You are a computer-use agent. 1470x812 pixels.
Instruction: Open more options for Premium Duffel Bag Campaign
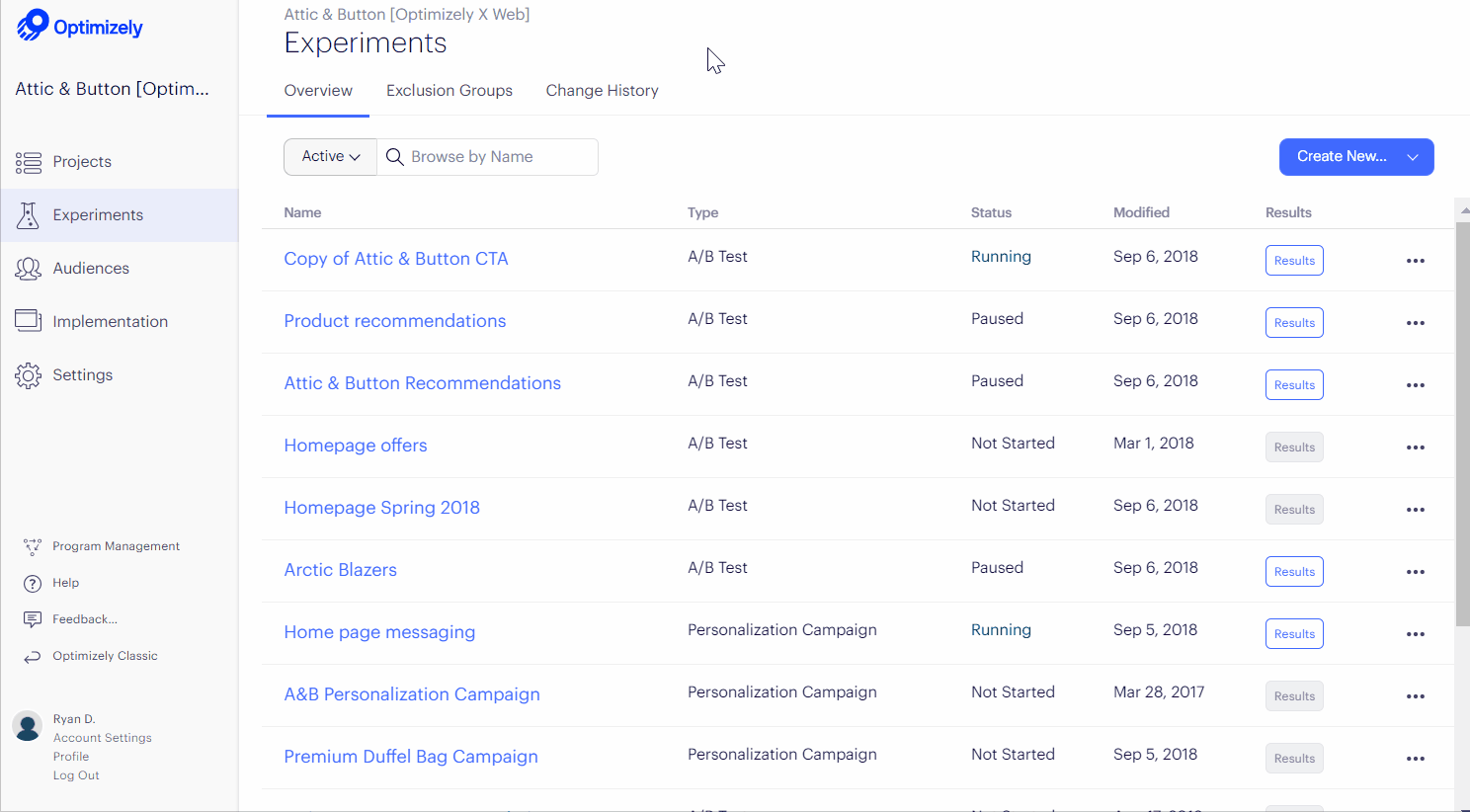tap(1416, 759)
